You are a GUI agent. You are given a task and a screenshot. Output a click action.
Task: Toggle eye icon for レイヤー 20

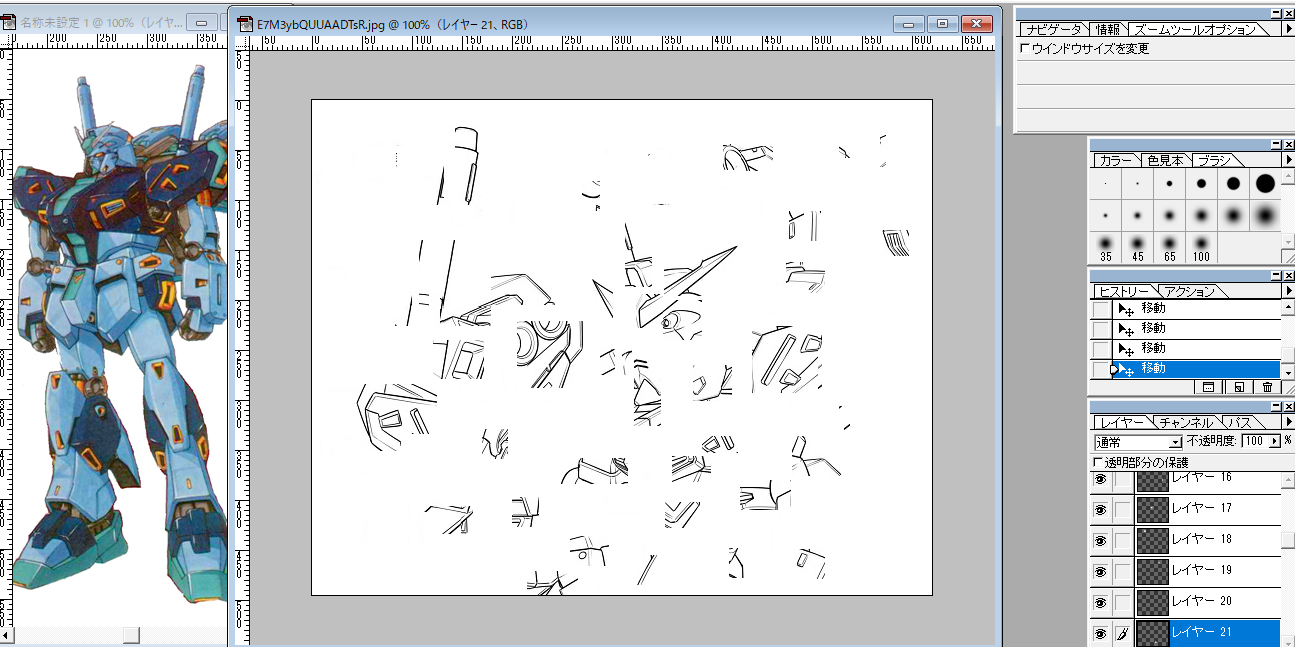[x=1101, y=602]
